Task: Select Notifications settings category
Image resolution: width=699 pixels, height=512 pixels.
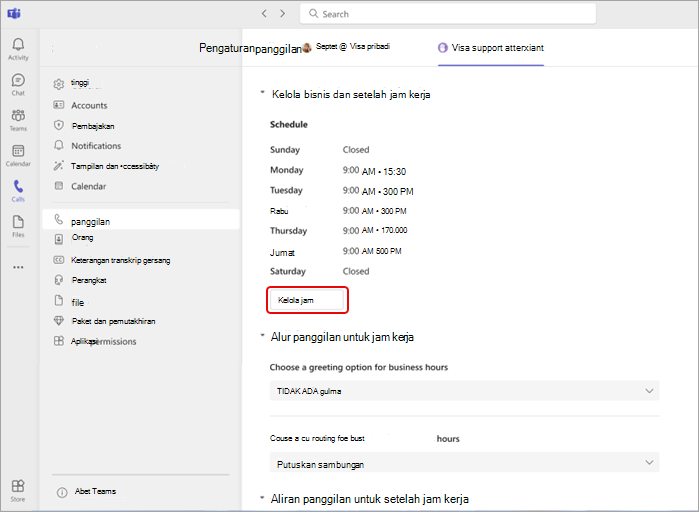Action: [x=96, y=146]
